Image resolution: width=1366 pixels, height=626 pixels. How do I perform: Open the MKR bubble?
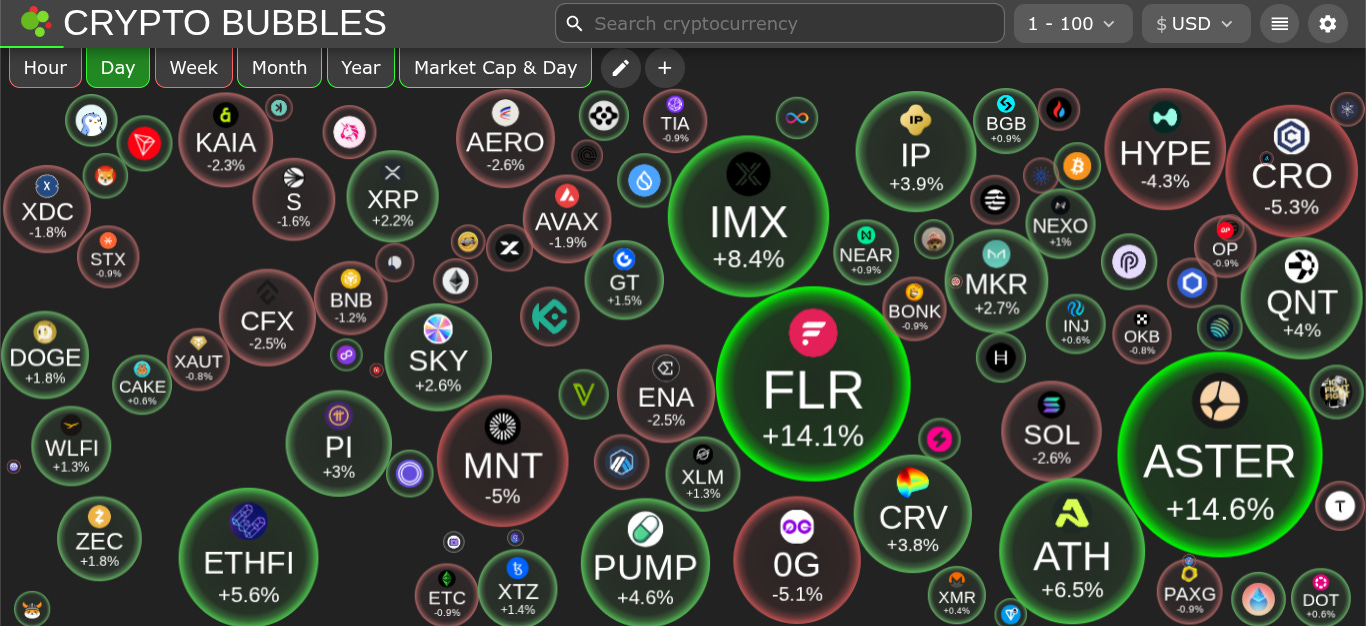tap(996, 281)
